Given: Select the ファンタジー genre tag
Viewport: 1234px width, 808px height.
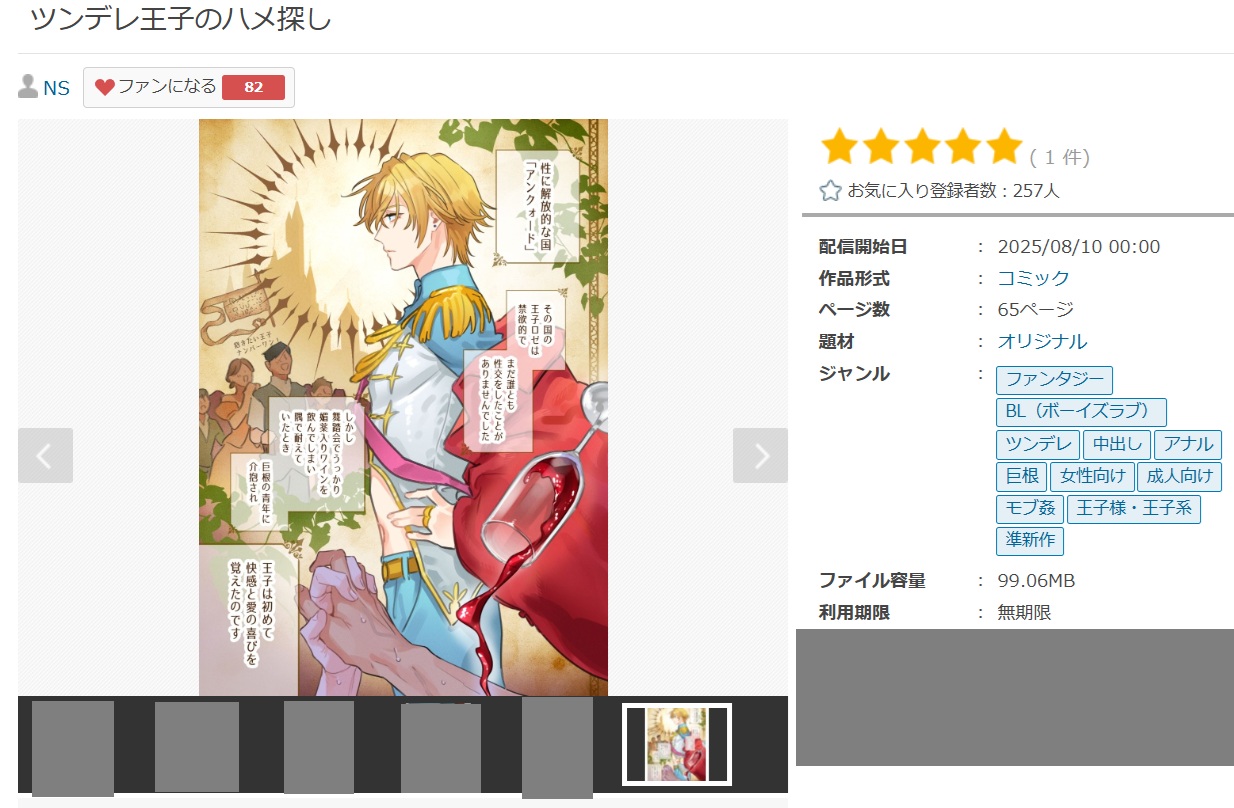Looking at the screenshot, I should pos(1054,380).
